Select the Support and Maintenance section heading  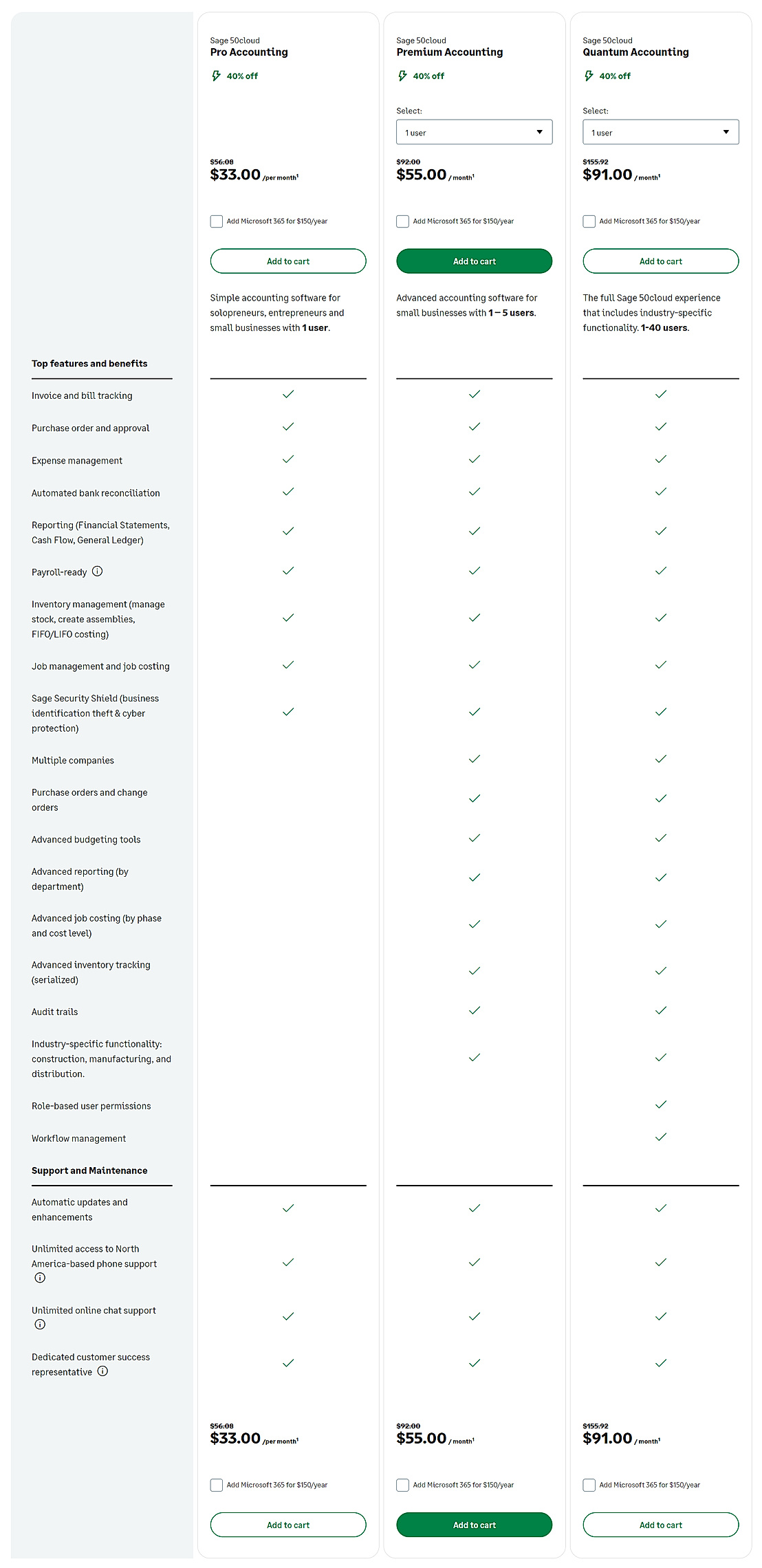tap(89, 1170)
